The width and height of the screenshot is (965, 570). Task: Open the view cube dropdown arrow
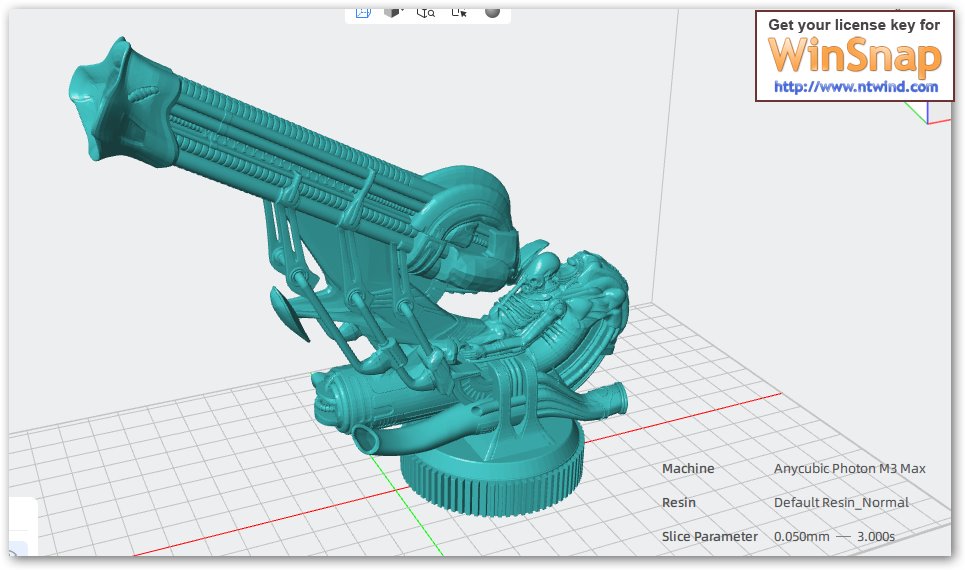[x=401, y=11]
